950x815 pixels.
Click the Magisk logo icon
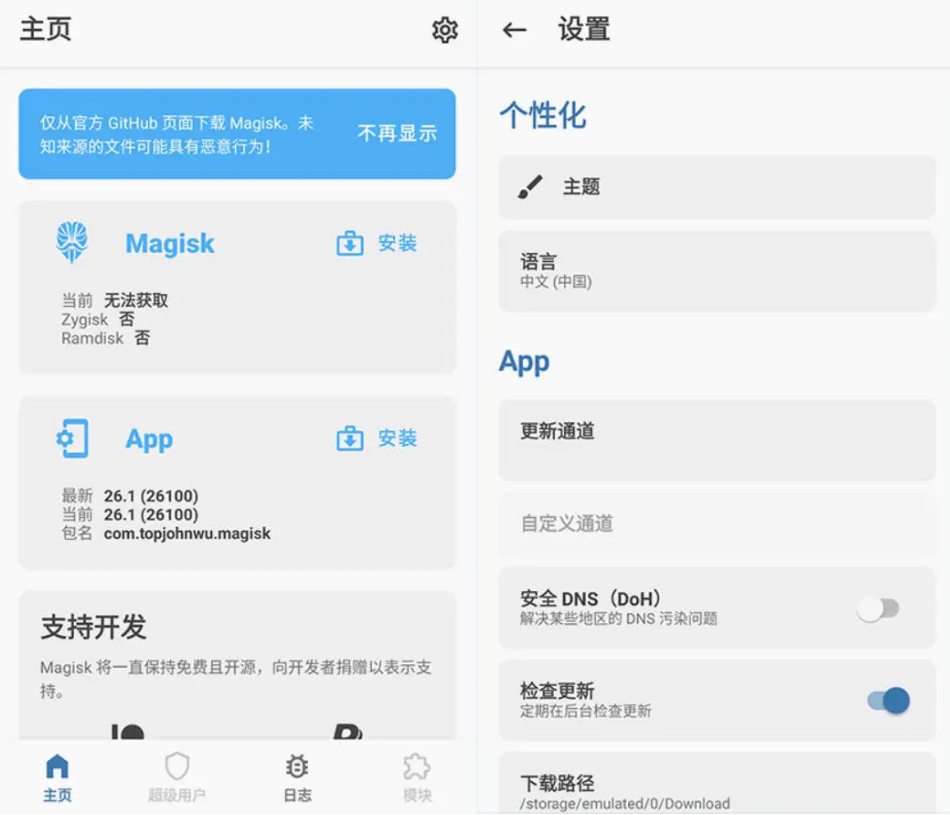click(73, 243)
